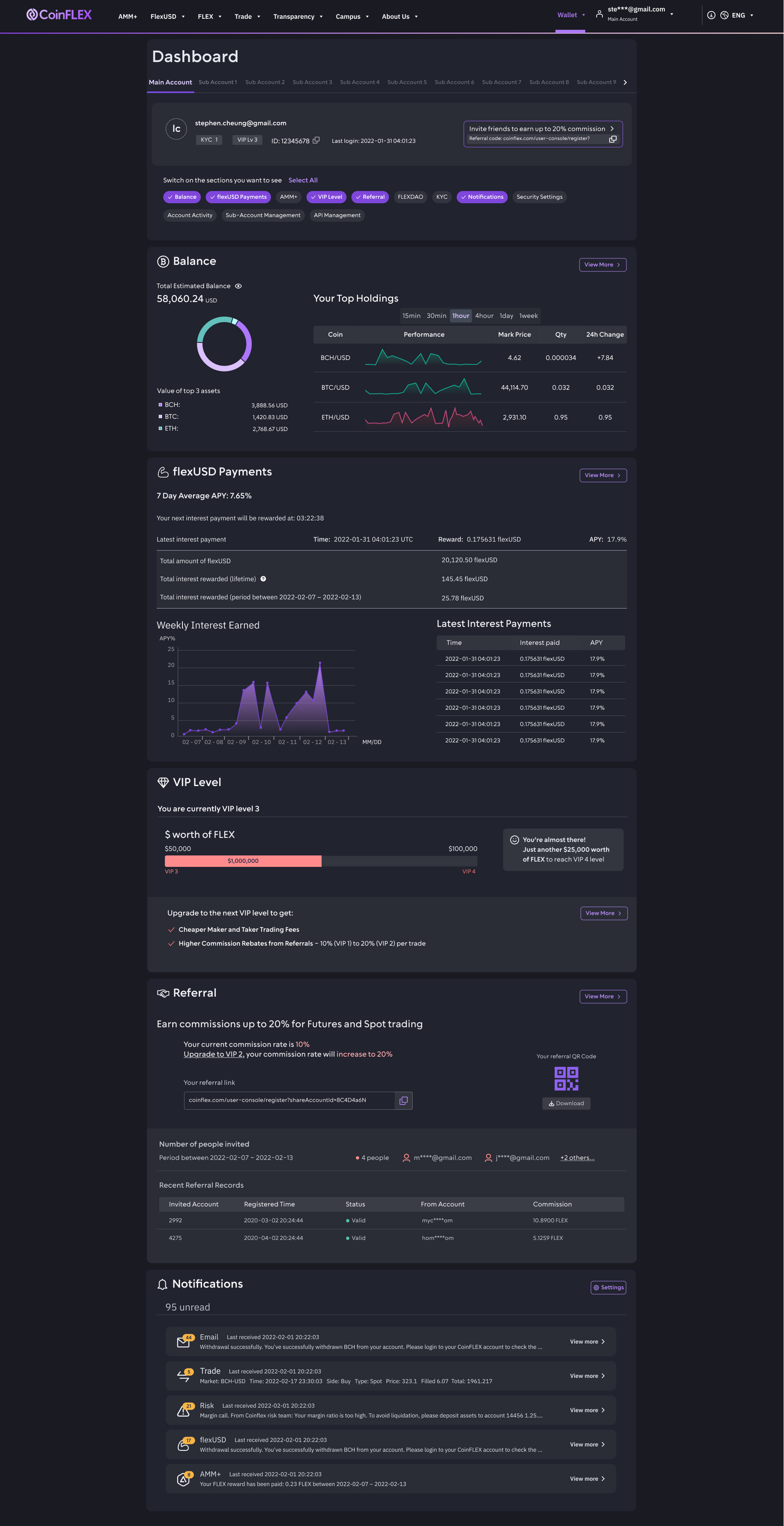Open notification Settings gear

tap(608, 1287)
